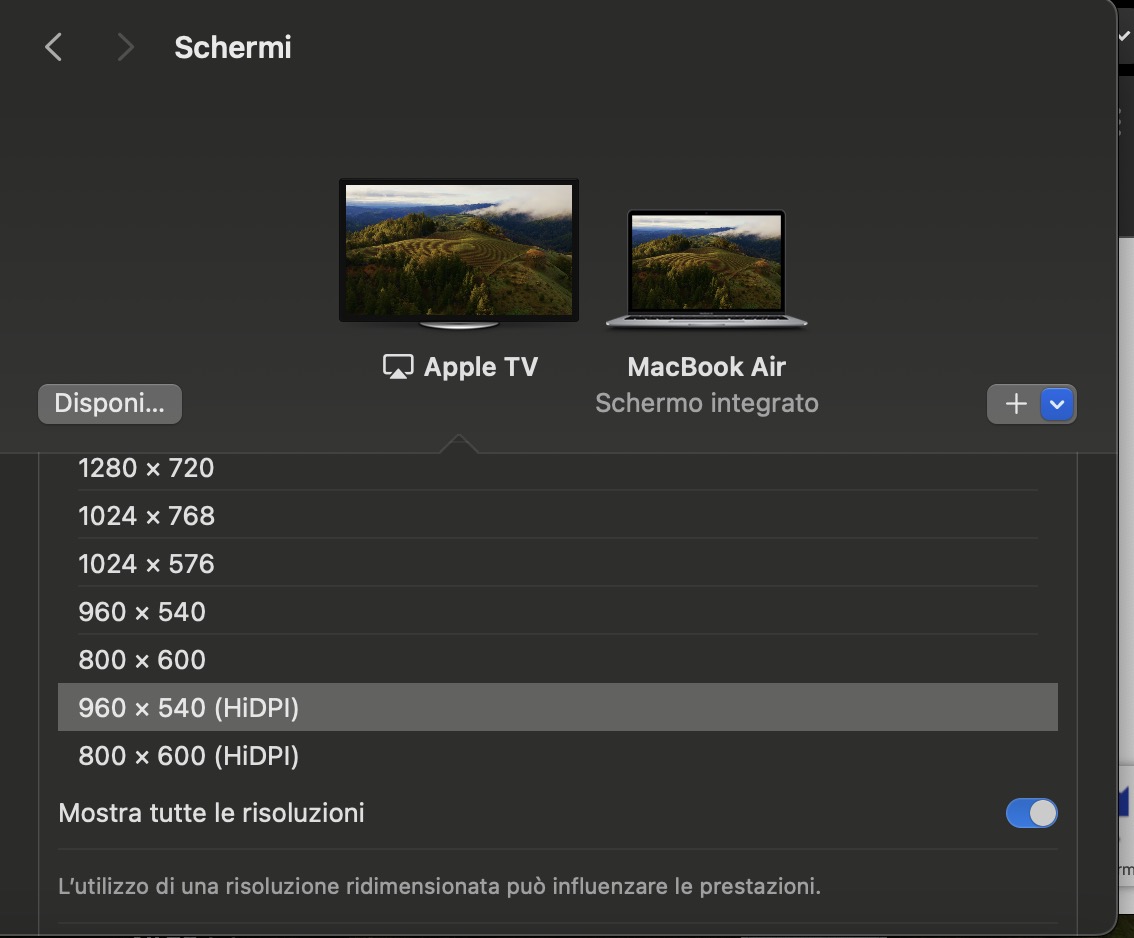Screen dimensions: 1134x938
Task: Select the Apple TV display thumbnail
Action: click(459, 252)
